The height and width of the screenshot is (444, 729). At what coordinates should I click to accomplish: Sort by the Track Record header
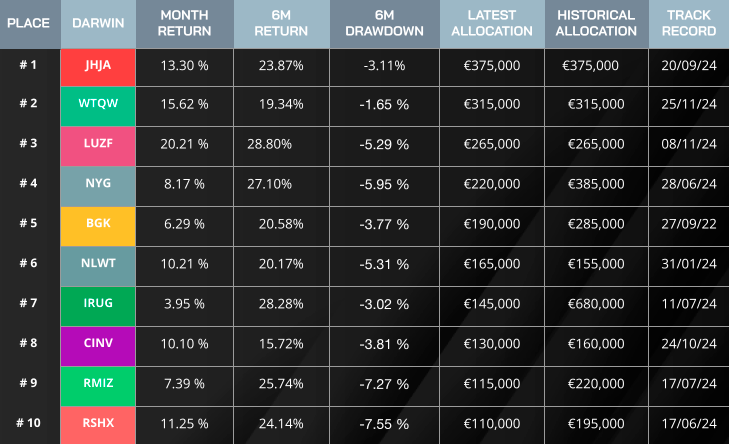[x=688, y=23]
